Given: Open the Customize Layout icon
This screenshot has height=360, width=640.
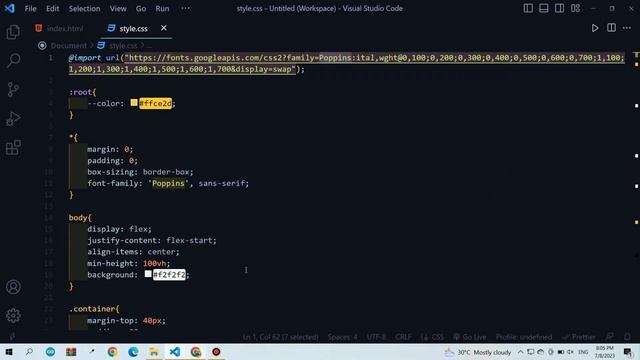Looking at the screenshot, I should [576, 8].
